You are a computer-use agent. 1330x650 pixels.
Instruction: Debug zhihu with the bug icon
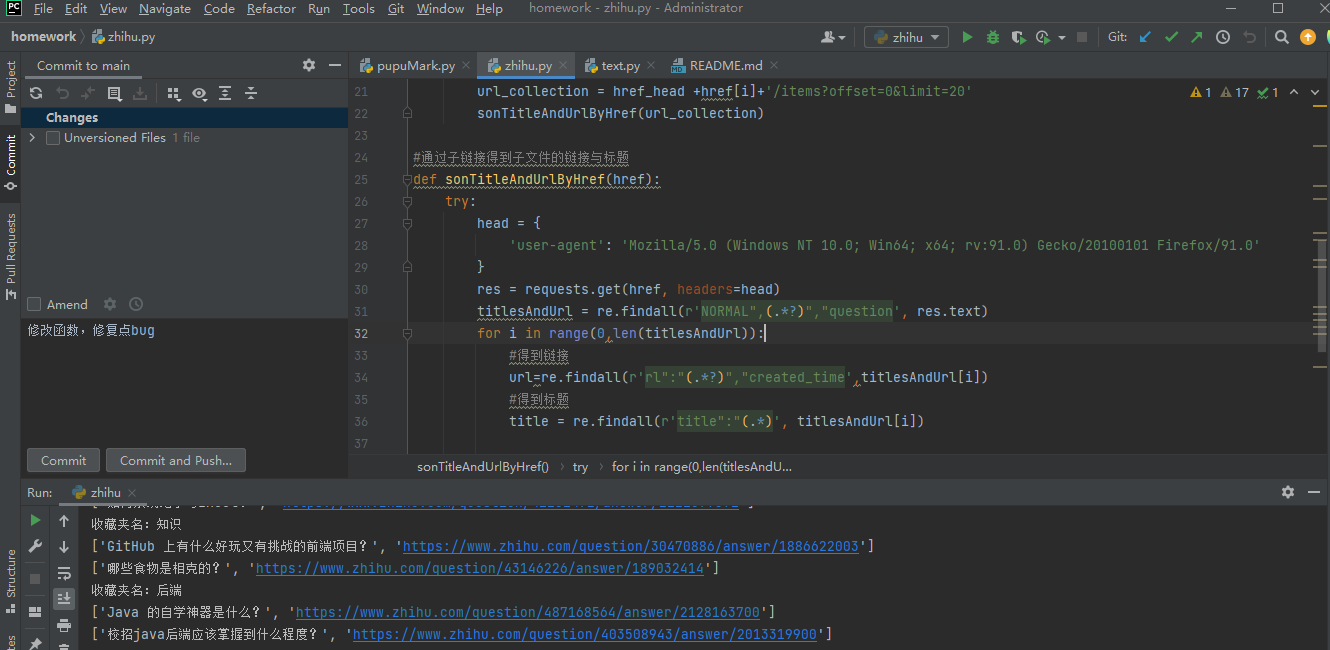[x=993, y=37]
